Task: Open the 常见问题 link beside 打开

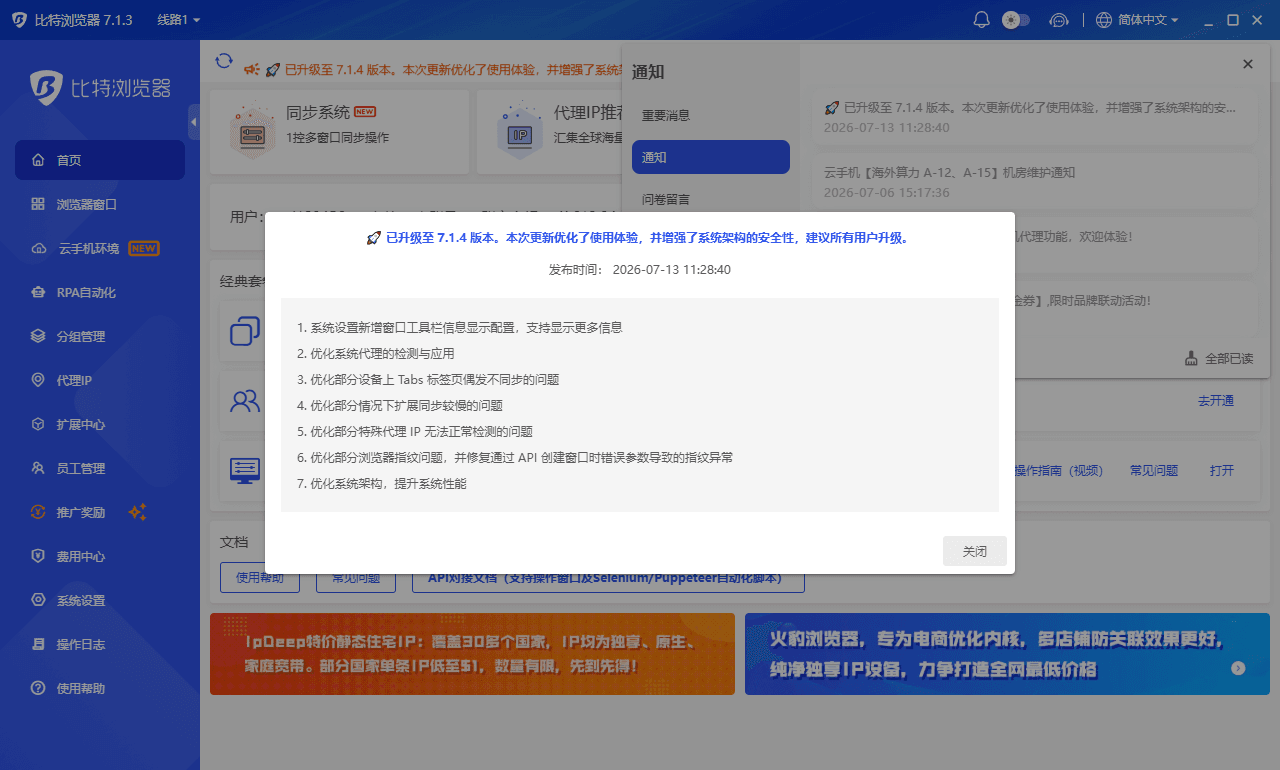Action: click(x=1154, y=471)
